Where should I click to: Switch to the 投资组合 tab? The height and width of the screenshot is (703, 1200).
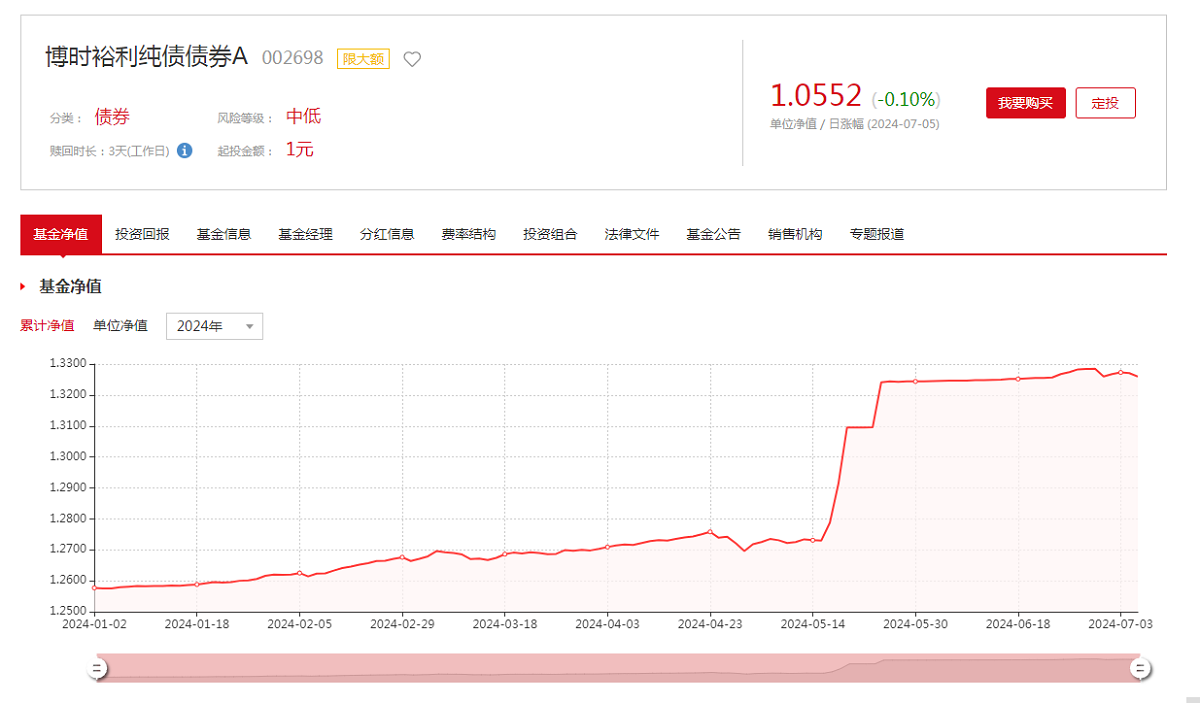point(550,234)
